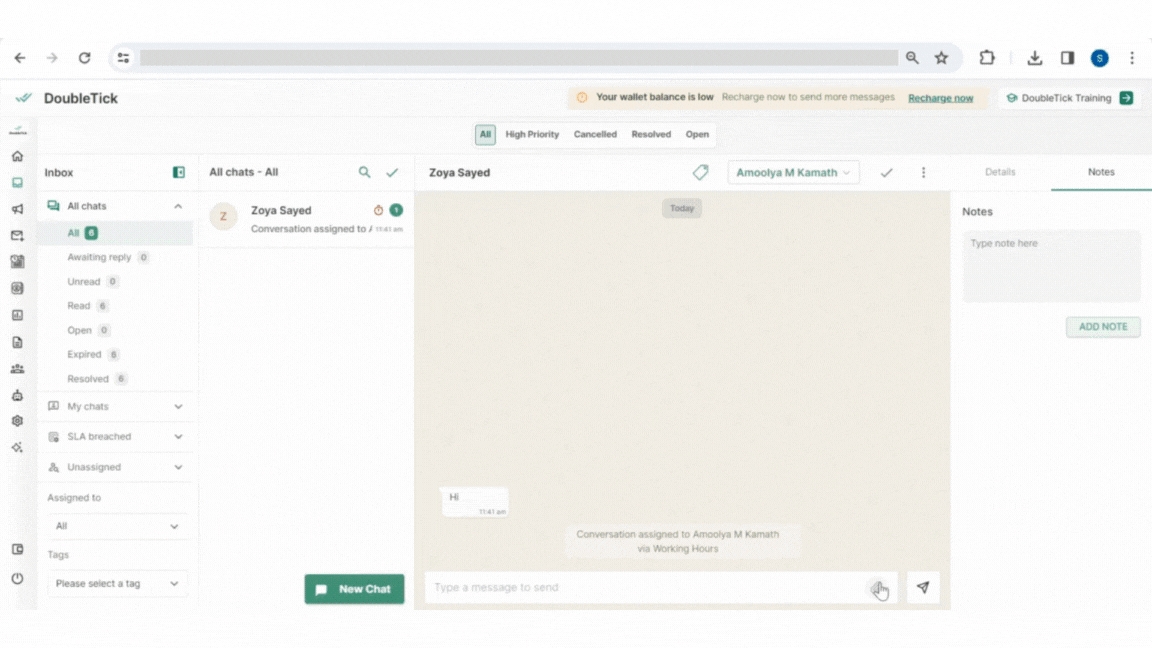Viewport: 1152px width, 648px height.
Task: Click the 'Type note here' text area
Action: click(x=1051, y=266)
